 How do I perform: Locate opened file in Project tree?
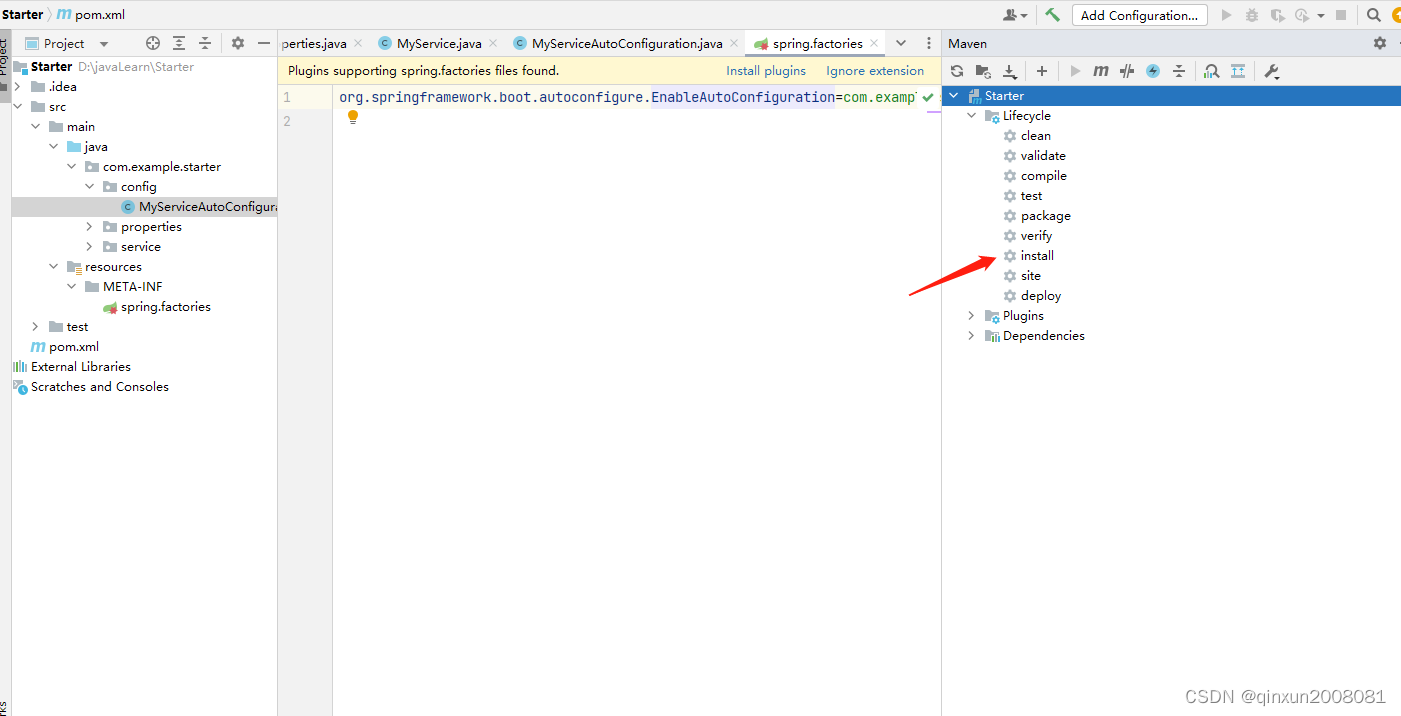[x=153, y=43]
